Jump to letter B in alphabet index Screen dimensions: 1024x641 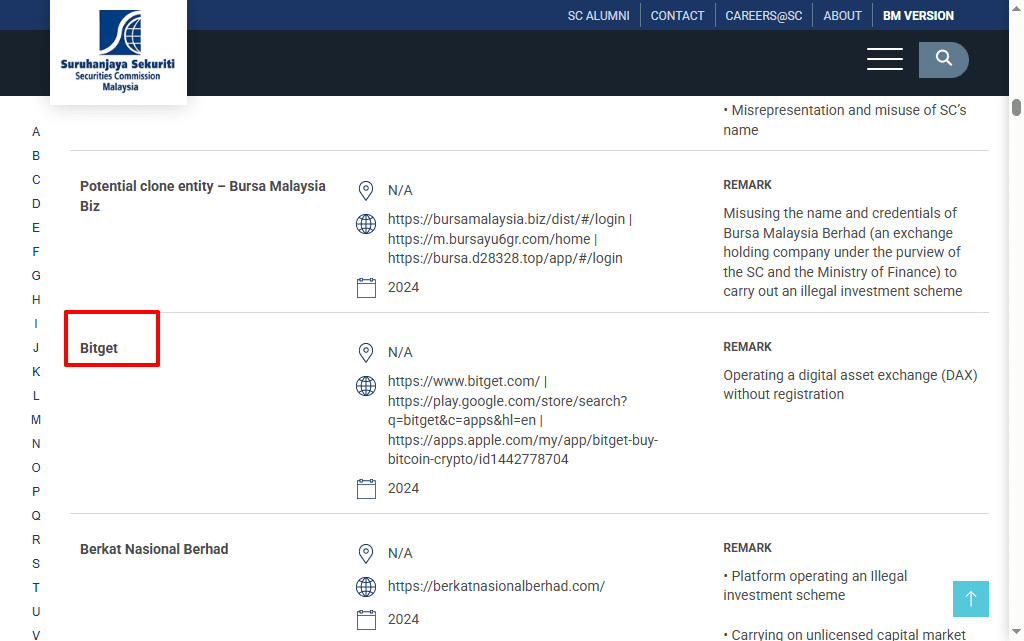(x=36, y=156)
